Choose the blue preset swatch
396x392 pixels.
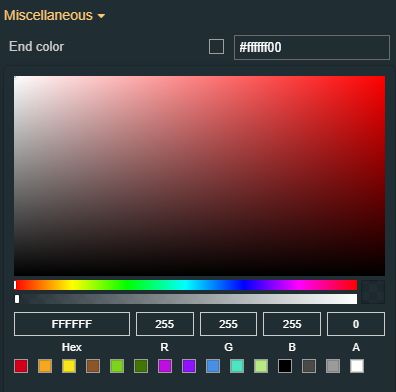(x=213, y=366)
